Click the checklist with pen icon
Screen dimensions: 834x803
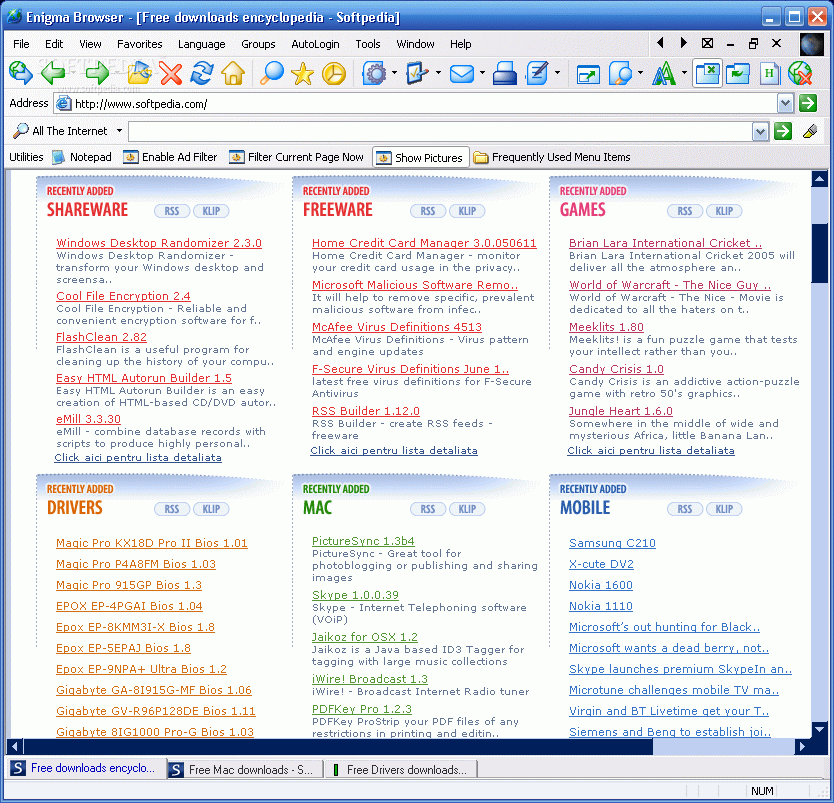click(x=418, y=73)
